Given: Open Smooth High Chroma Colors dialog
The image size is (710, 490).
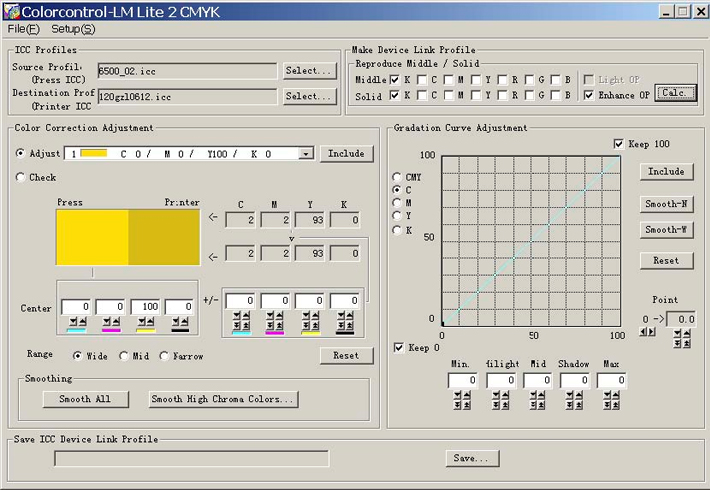Looking at the screenshot, I should click(224, 399).
